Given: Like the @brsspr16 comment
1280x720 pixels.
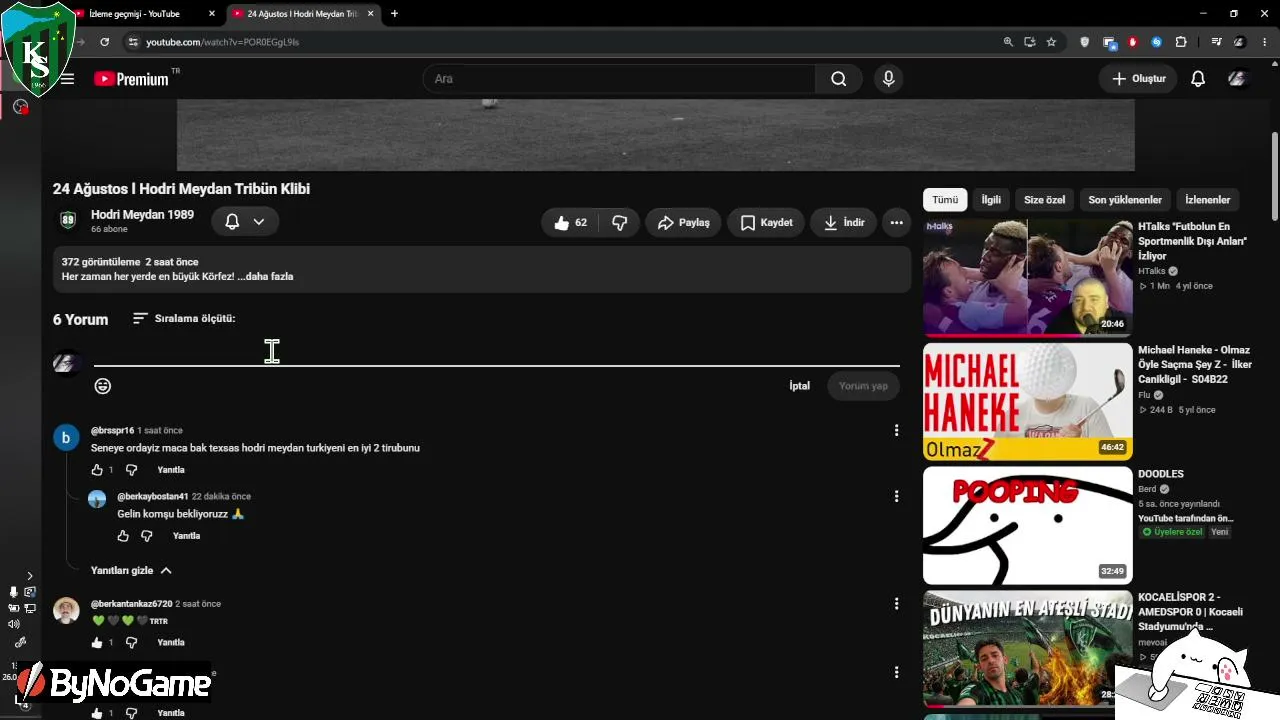Looking at the screenshot, I should [97, 470].
